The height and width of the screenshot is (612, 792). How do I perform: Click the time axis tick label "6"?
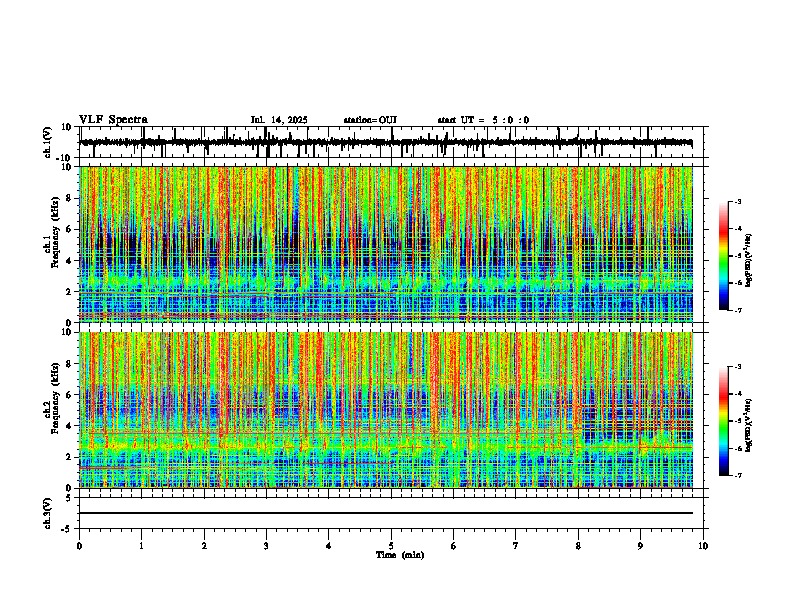454,546
